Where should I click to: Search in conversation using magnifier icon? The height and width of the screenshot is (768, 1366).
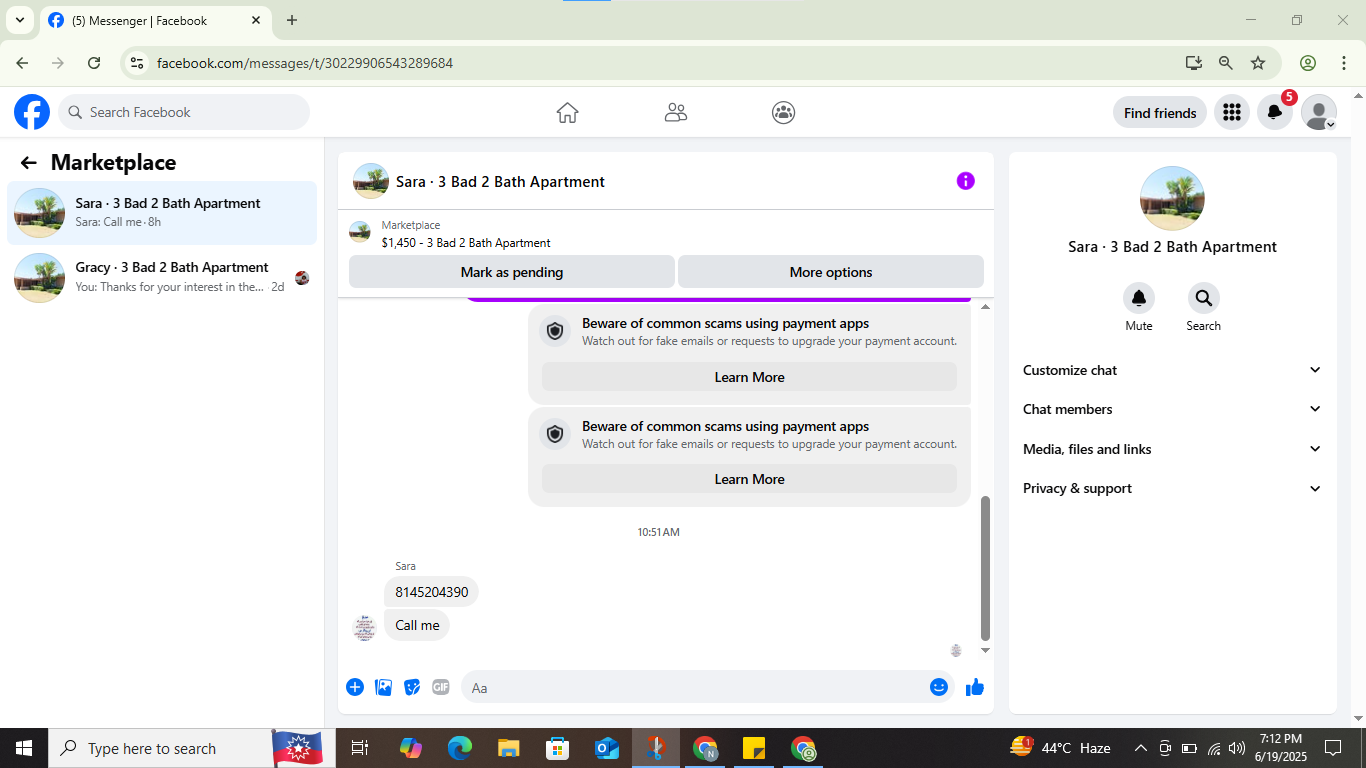point(1204,298)
